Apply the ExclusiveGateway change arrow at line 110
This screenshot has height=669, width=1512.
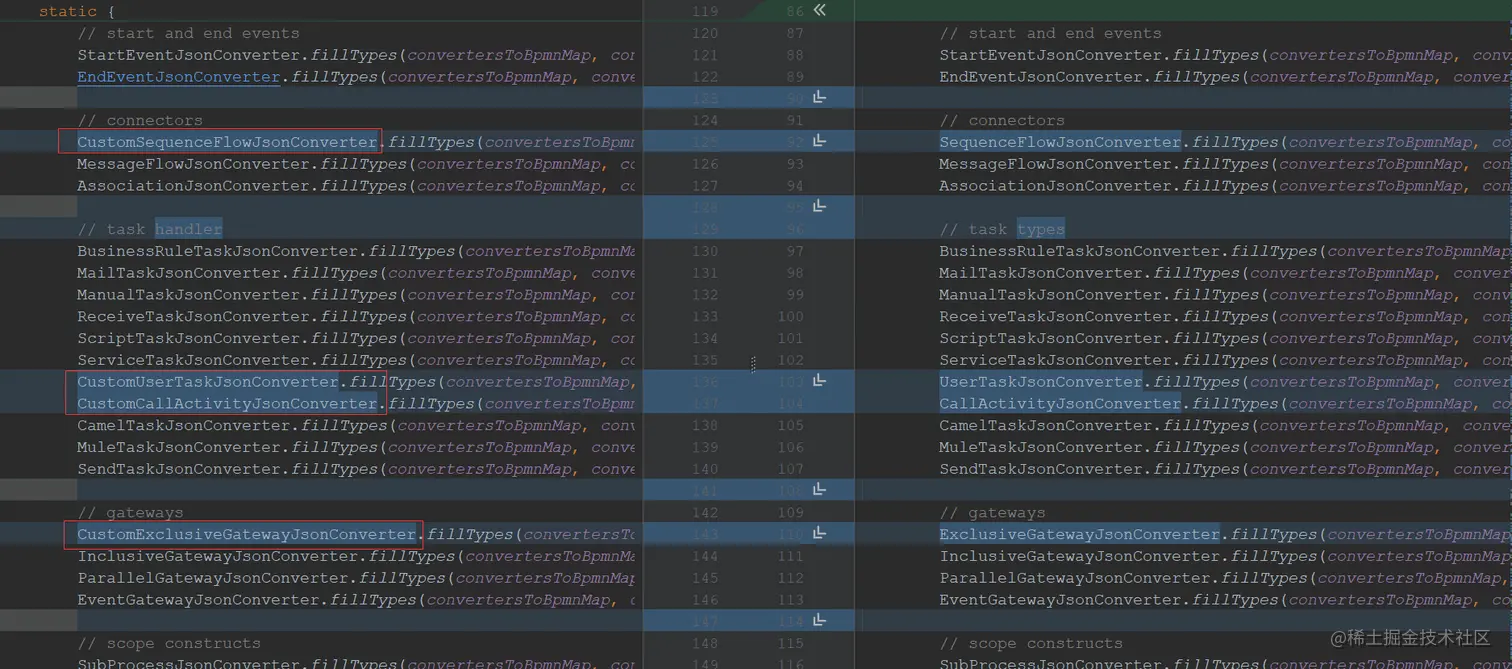tap(819, 534)
